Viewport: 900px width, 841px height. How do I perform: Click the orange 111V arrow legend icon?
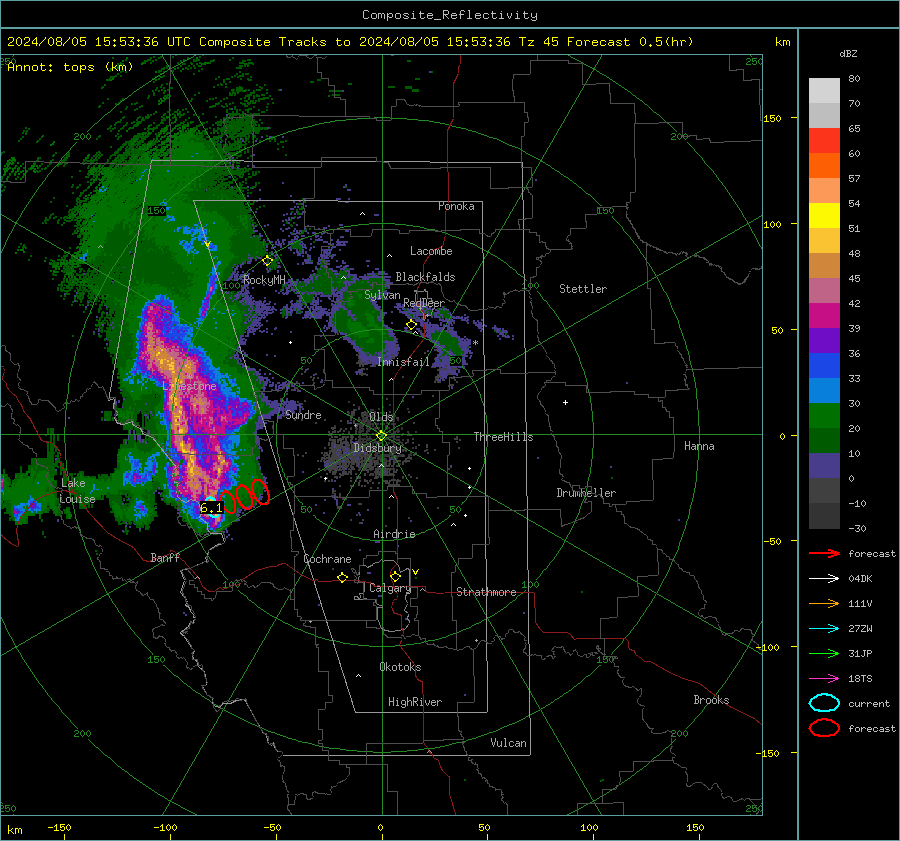point(824,603)
